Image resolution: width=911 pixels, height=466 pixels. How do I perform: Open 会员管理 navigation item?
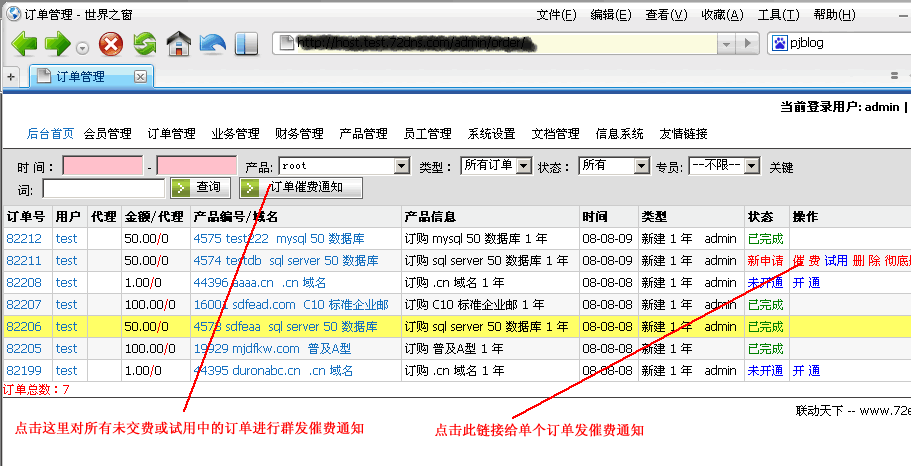click(107, 134)
